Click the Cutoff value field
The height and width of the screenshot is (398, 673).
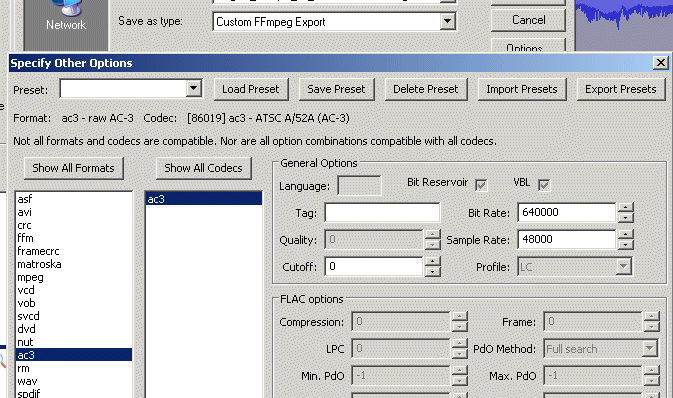coord(374,267)
